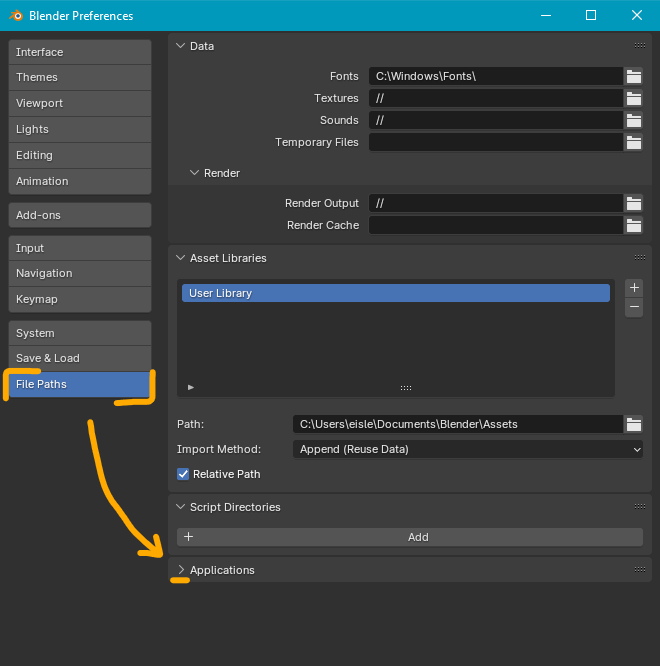The width and height of the screenshot is (660, 666).
Task: Expand the Applications panel
Action: [x=181, y=570]
